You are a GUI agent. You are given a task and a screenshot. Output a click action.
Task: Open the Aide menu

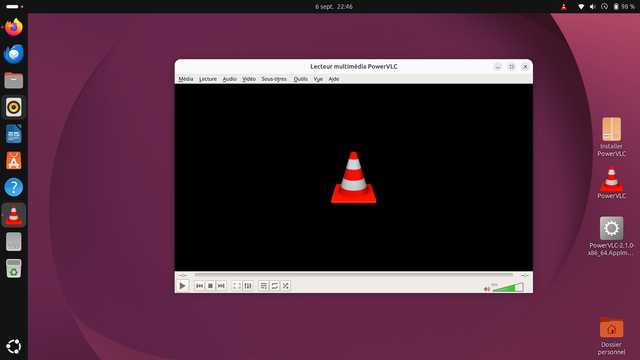[x=333, y=79]
